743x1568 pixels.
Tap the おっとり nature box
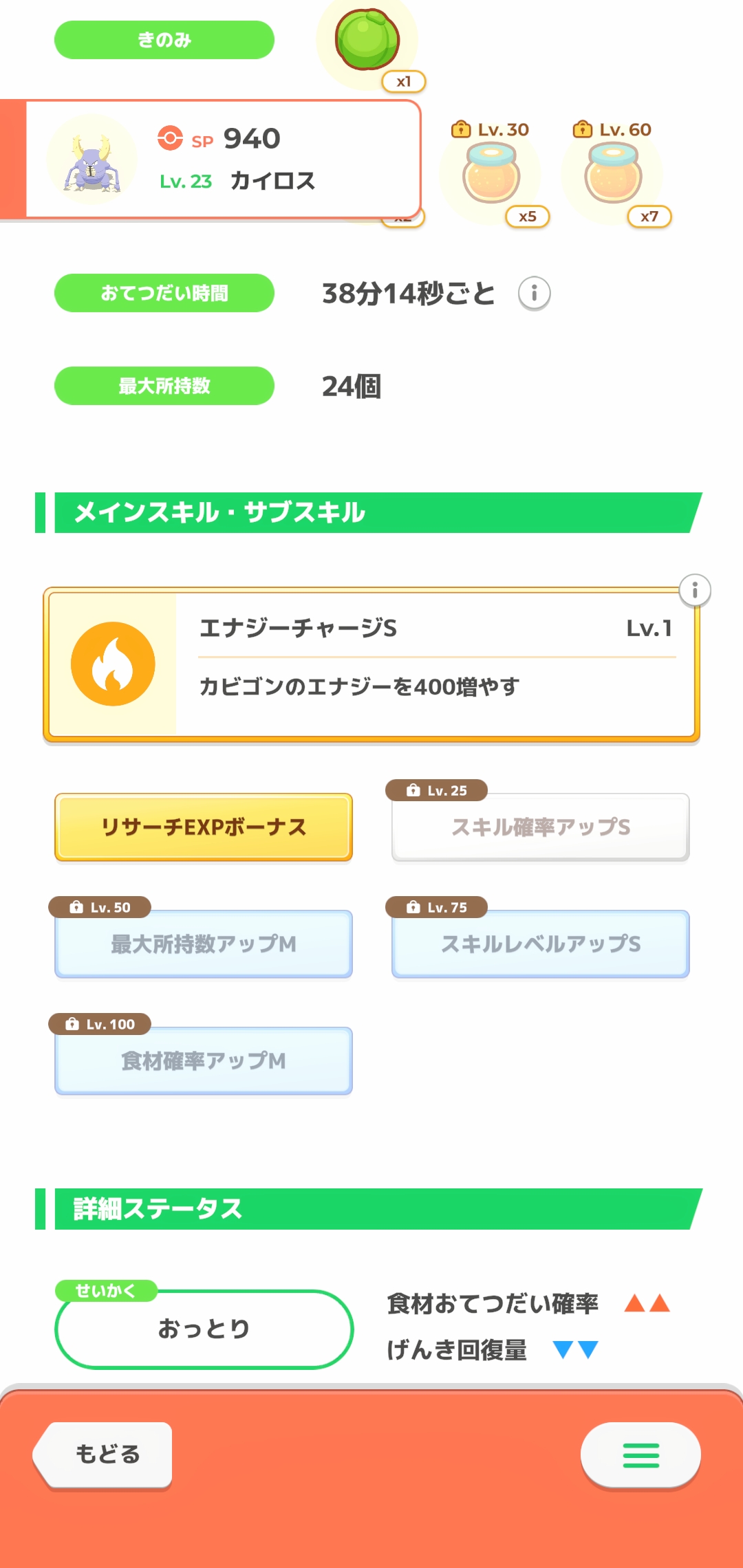pyautogui.click(x=204, y=1329)
